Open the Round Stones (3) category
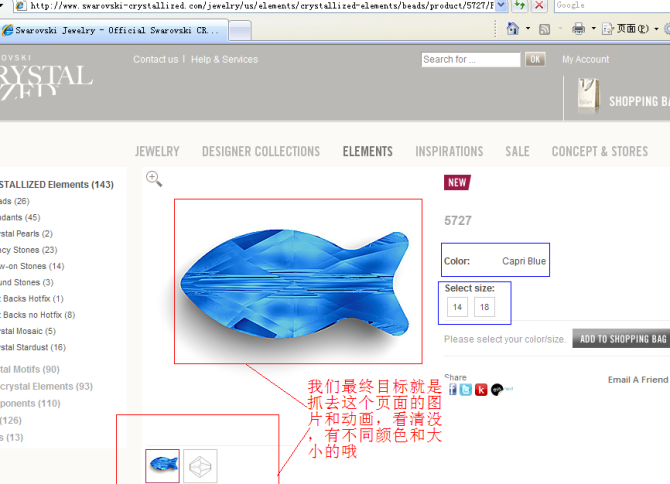This screenshot has width=670, height=484. click(26, 282)
